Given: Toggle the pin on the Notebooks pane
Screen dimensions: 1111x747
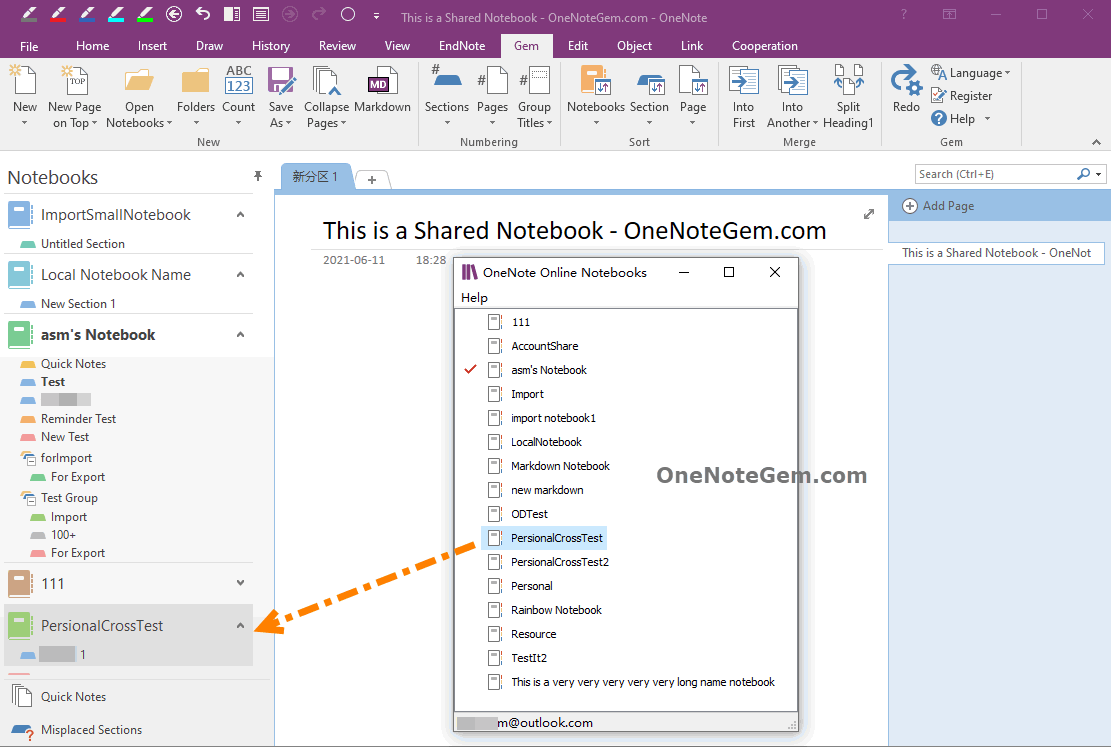Looking at the screenshot, I should [x=258, y=176].
